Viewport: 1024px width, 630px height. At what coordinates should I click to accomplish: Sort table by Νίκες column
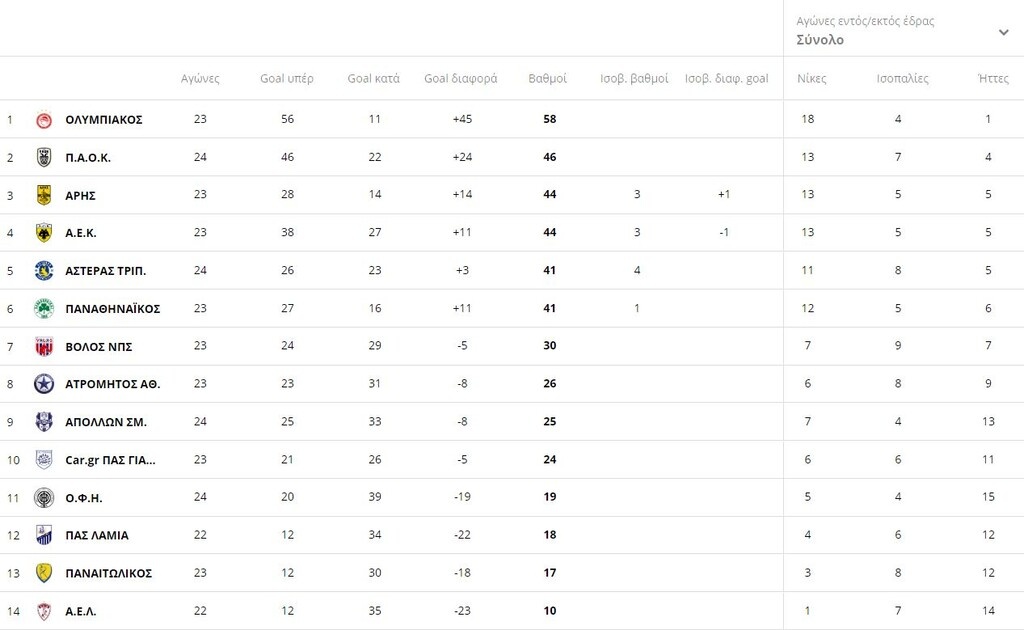[811, 79]
